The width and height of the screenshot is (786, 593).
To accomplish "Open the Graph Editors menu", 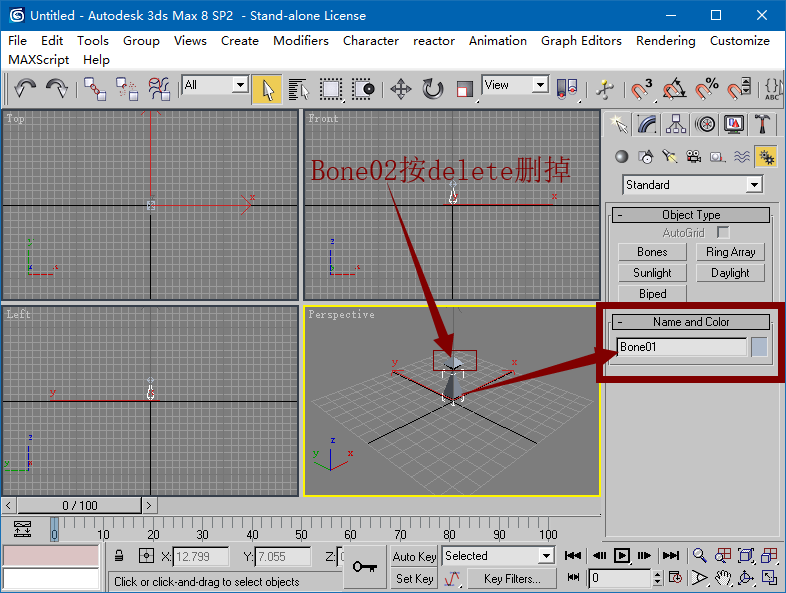I will [581, 41].
